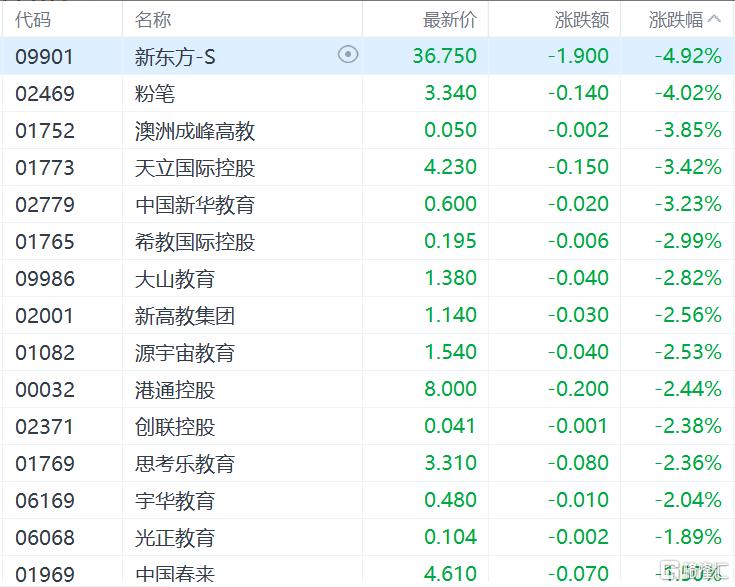Click percentage -4.92%

688,56
